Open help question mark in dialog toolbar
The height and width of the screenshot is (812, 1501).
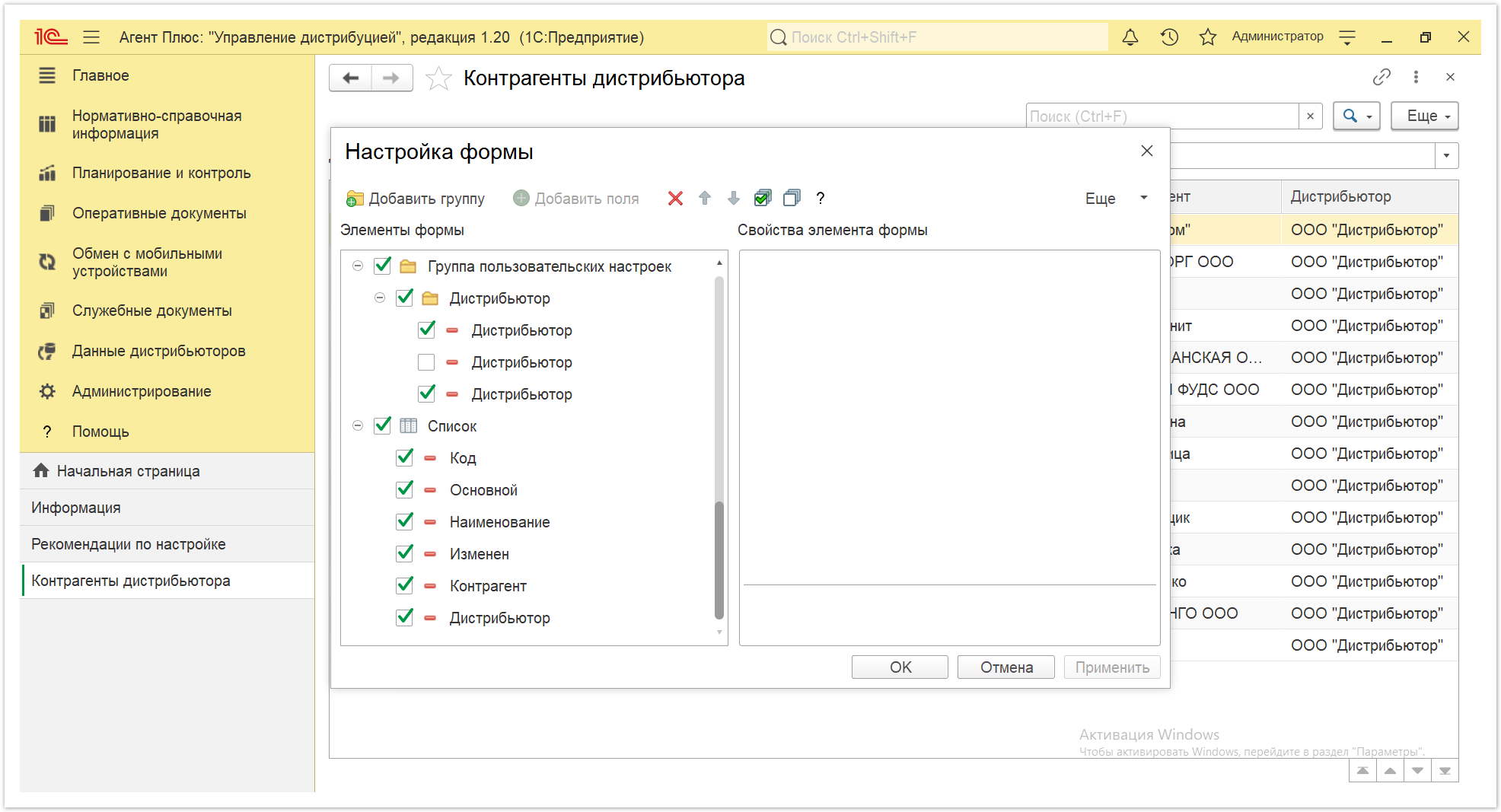pos(821,199)
